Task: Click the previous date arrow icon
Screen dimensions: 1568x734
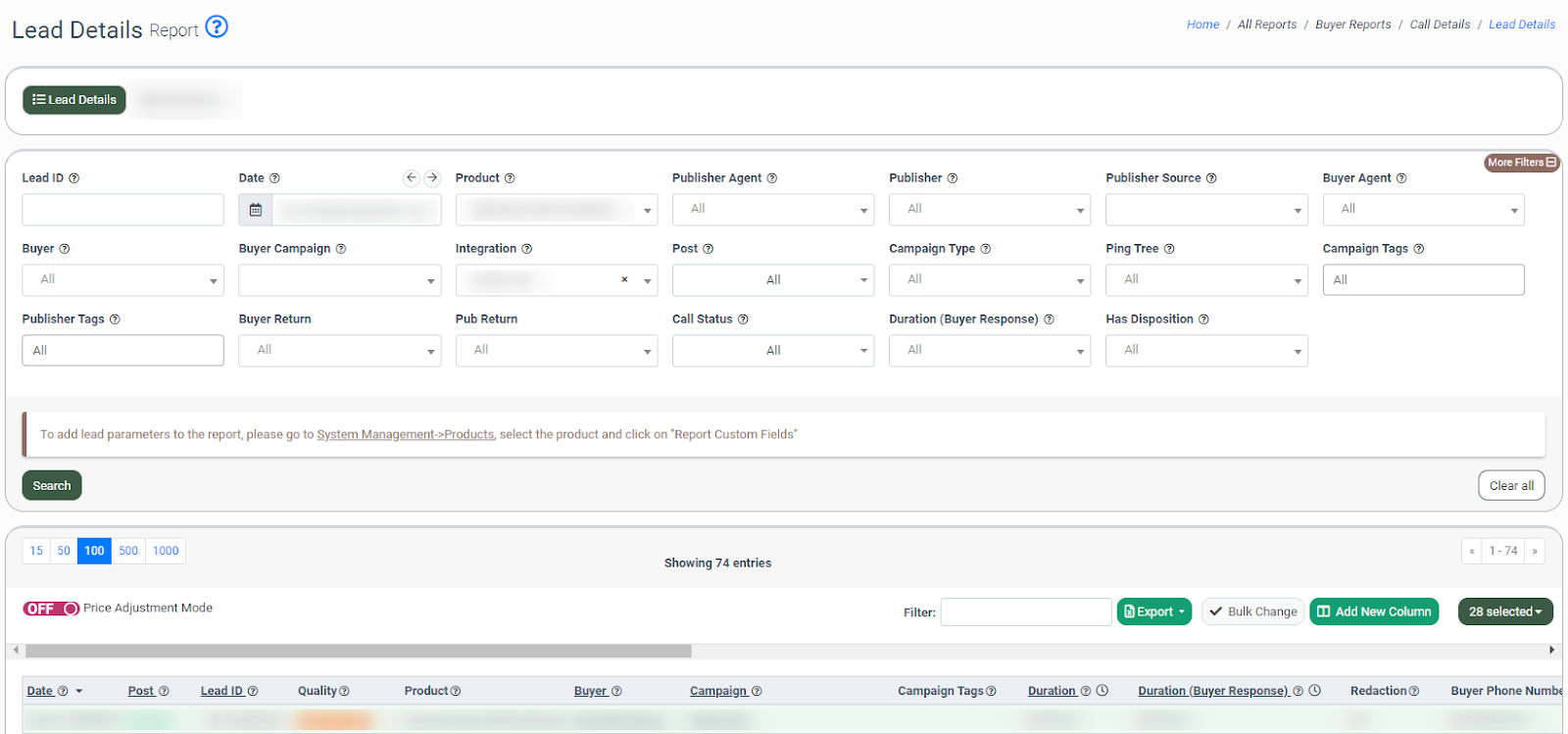Action: [412, 177]
